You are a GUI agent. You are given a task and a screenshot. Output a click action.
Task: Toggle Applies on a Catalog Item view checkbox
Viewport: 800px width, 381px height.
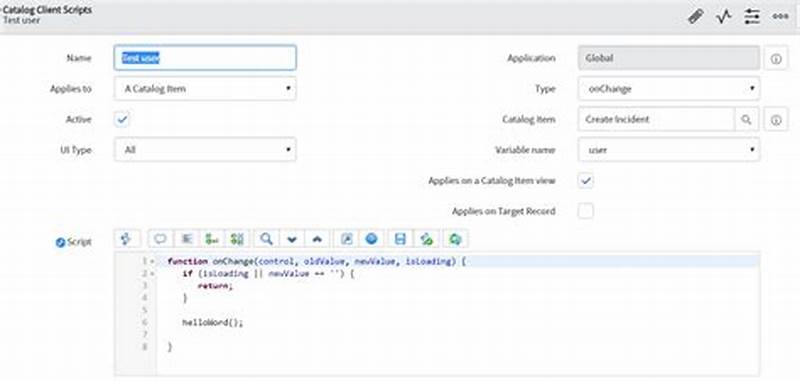point(586,181)
